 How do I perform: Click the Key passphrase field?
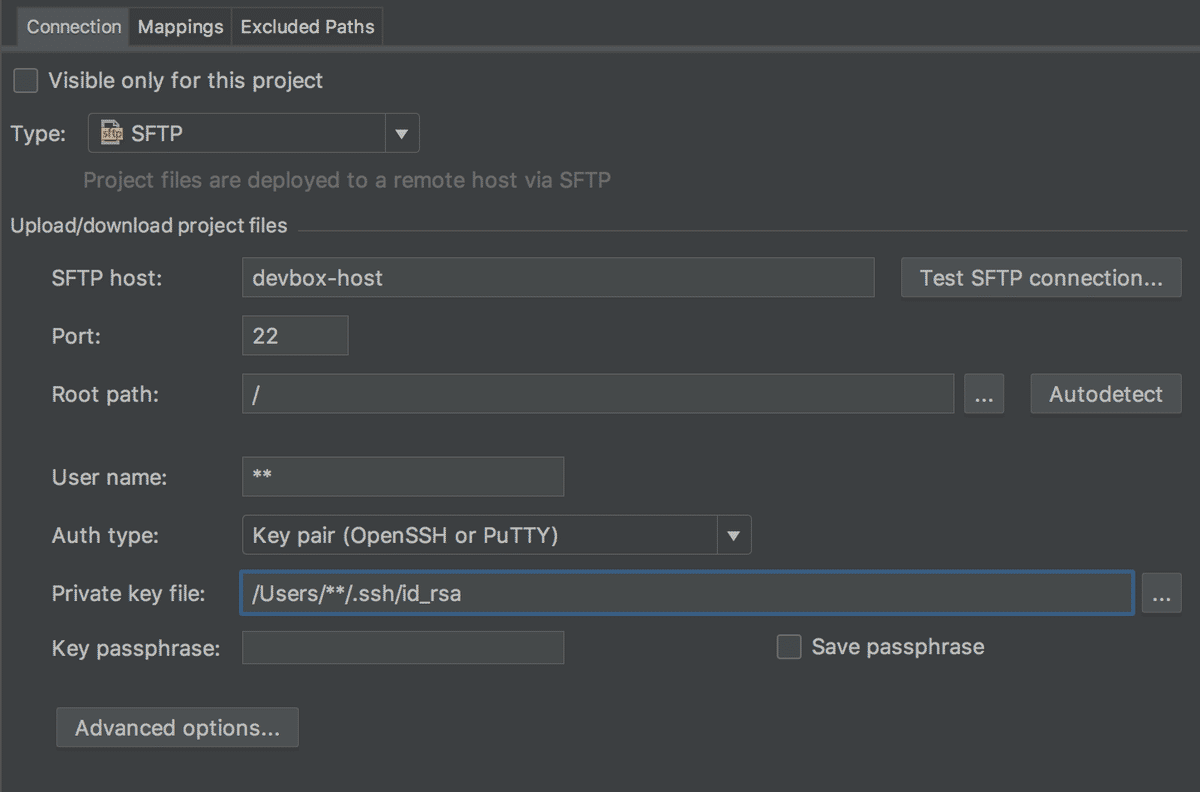point(402,648)
